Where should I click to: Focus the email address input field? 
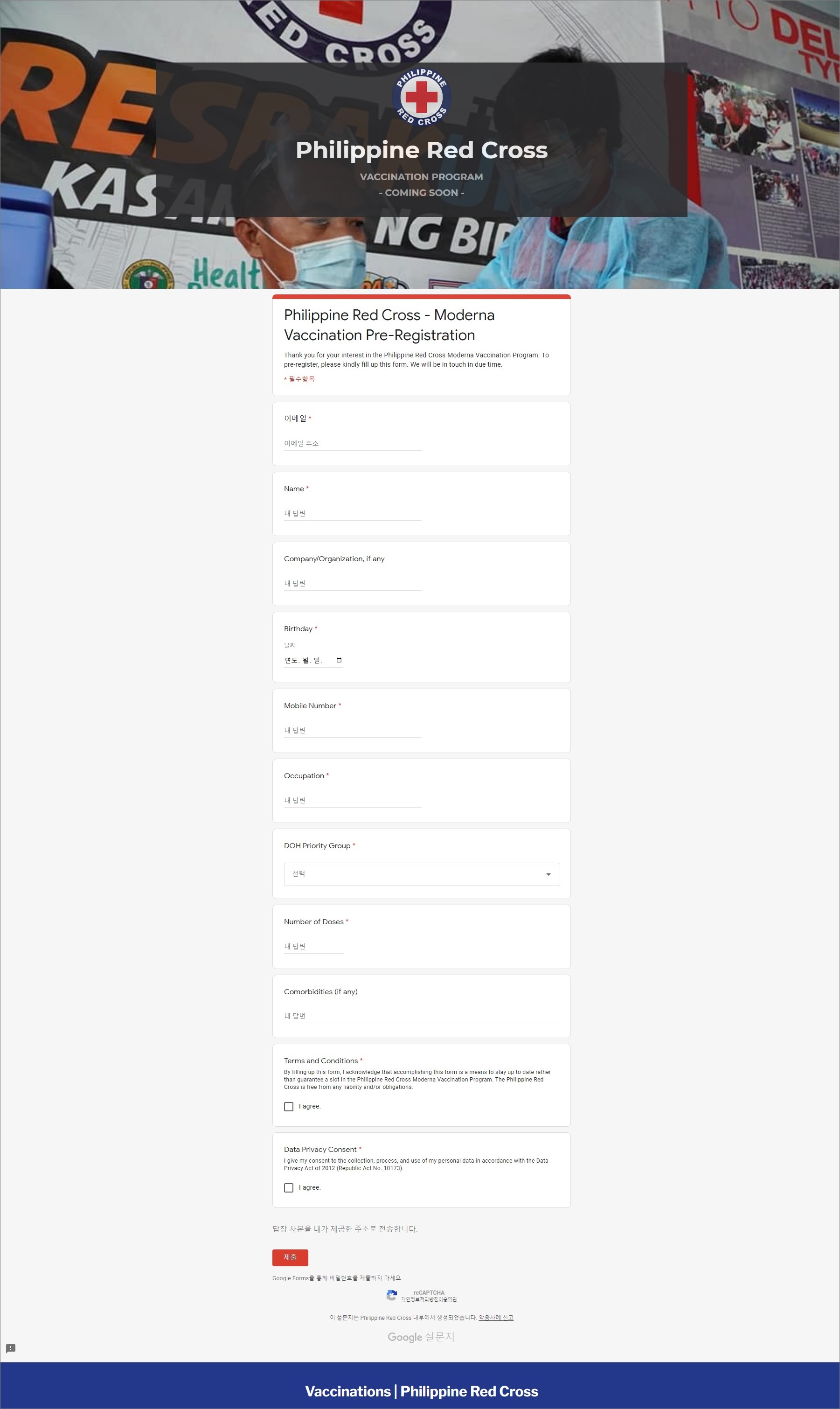(x=353, y=443)
